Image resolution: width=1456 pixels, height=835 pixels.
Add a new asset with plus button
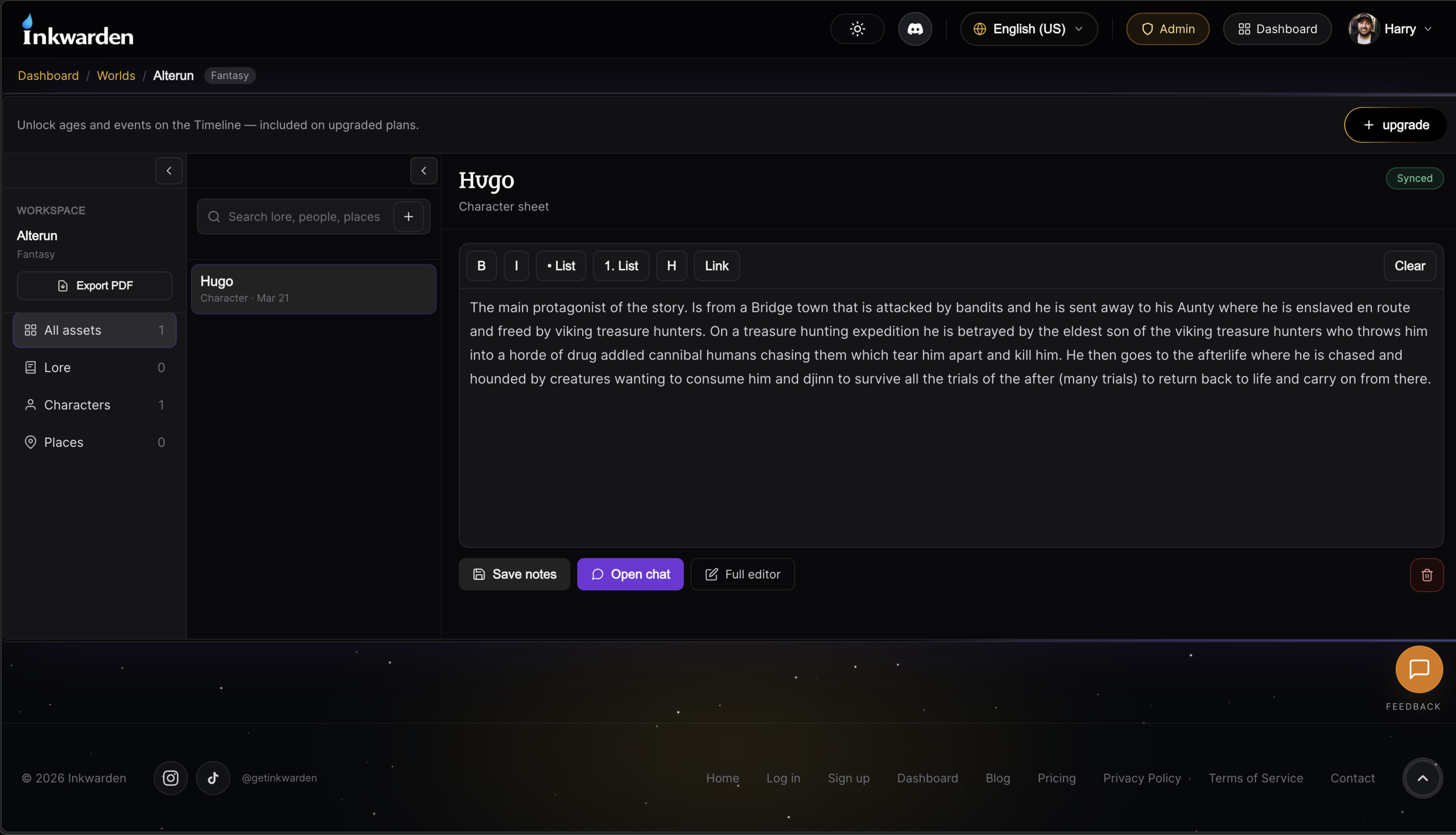pyautogui.click(x=408, y=217)
